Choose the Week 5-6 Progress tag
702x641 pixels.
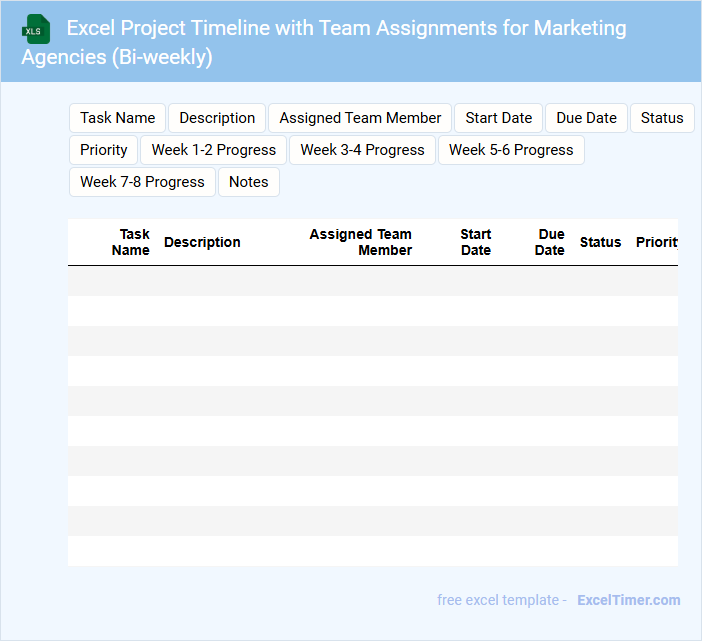(511, 150)
